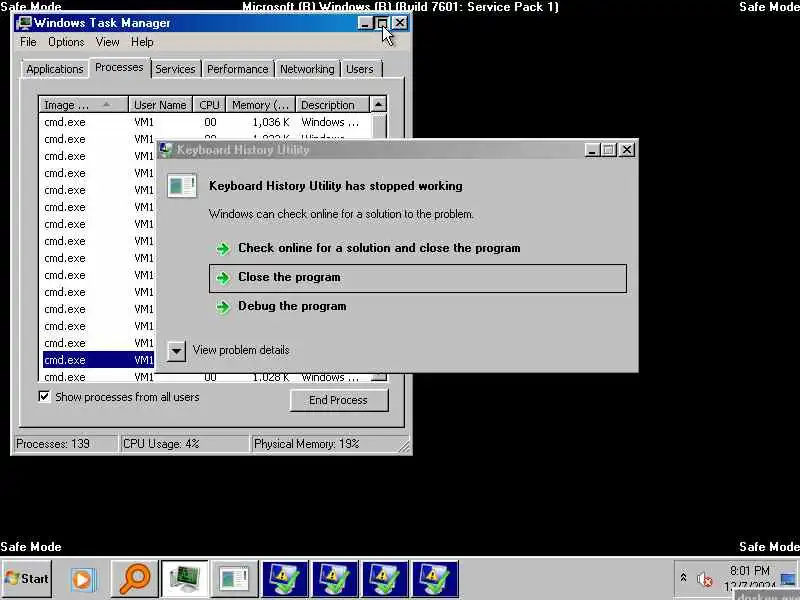Expand View problem details arrow

tap(176, 351)
